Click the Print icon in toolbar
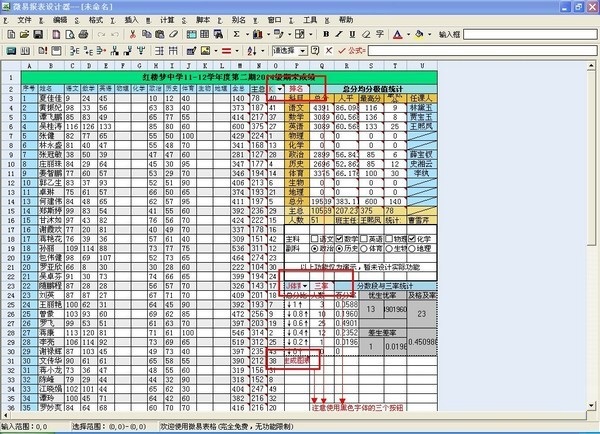This screenshot has height=434, width=600. click(x=83, y=34)
